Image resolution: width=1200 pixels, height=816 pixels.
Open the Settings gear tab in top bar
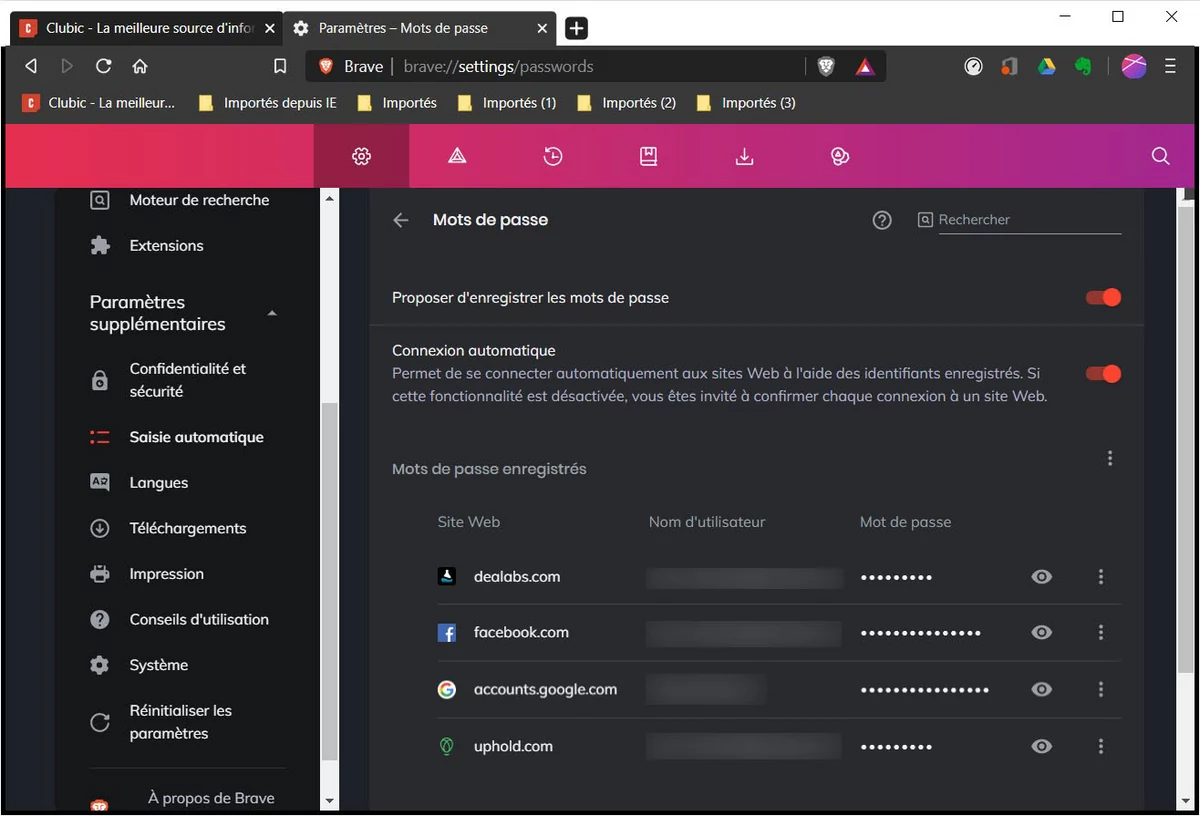pos(362,156)
